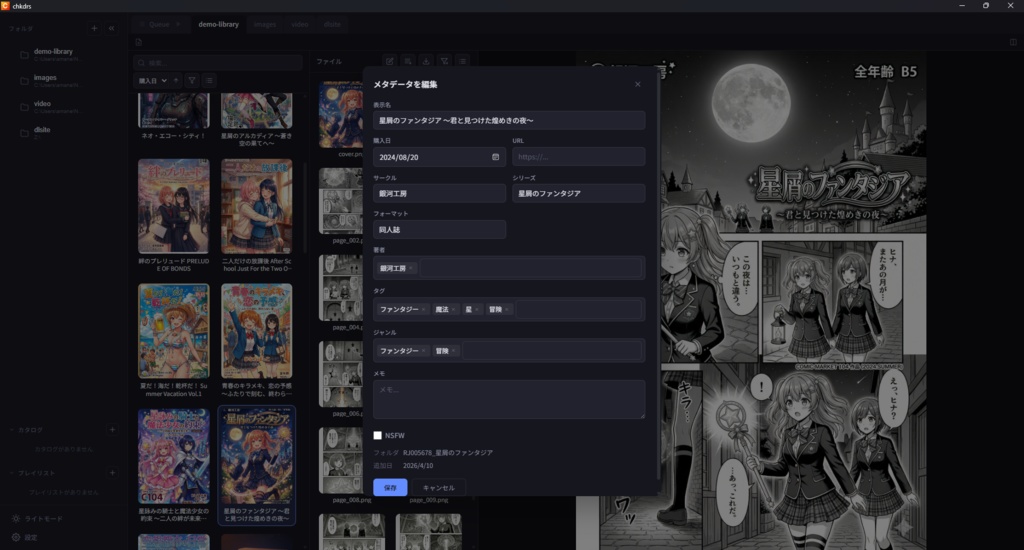Select 青春のキラメキ cover thumbnail

point(257,331)
